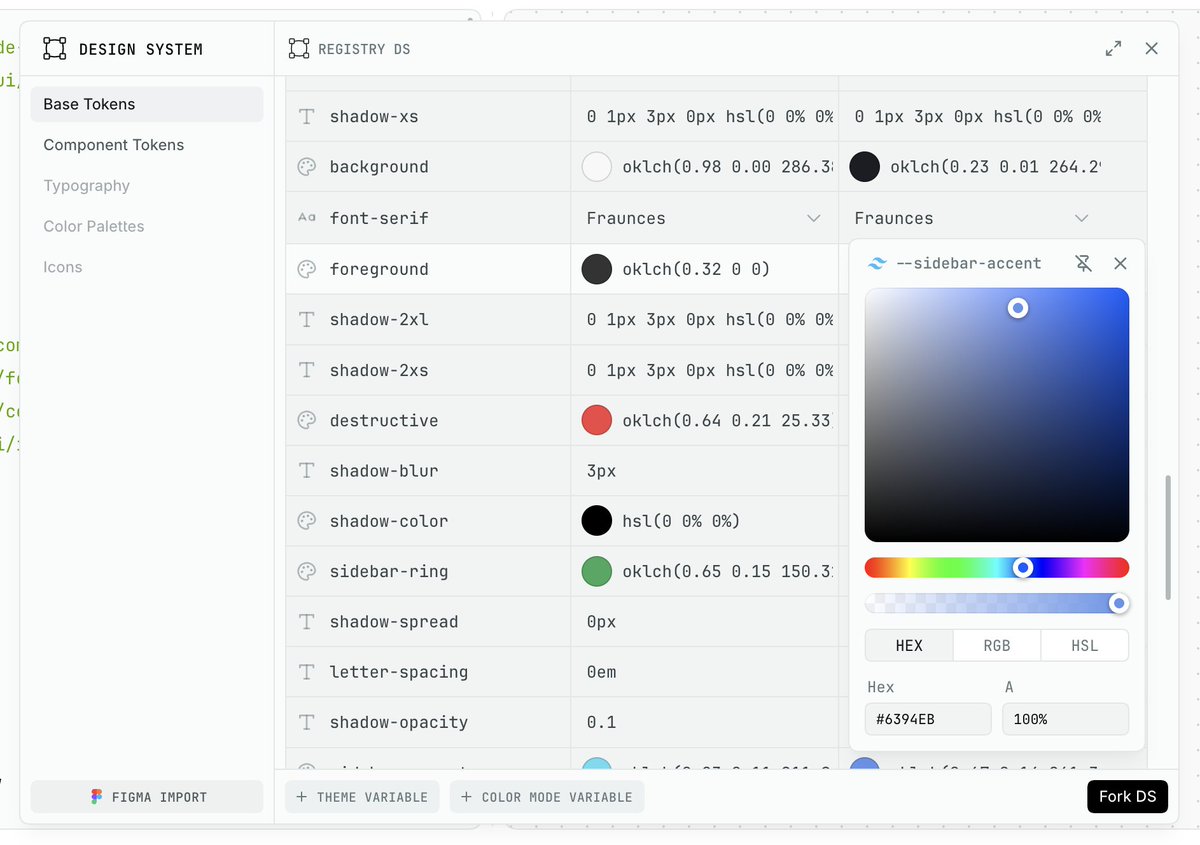Click the alpha opacity slider handle

coord(1119,603)
